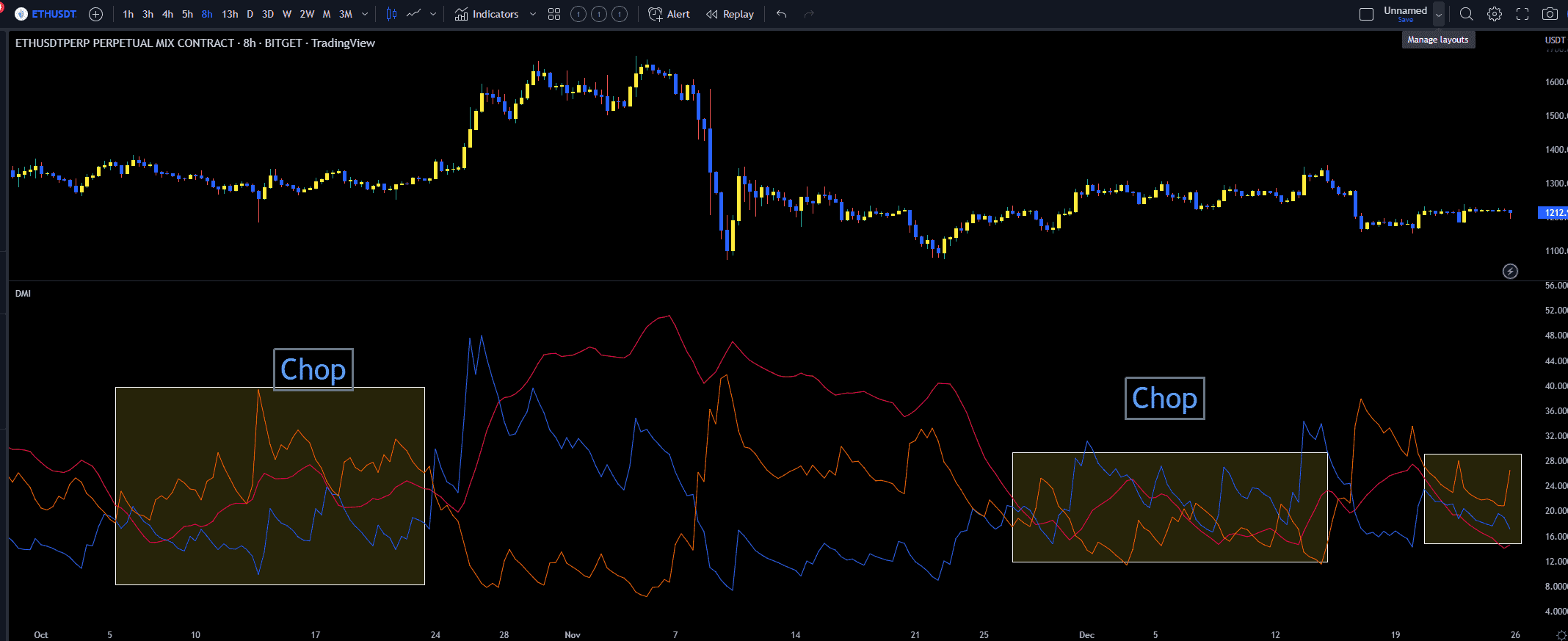Viewport: 1568px width, 641px height.
Task: Open chart settings gear icon
Action: click(1495, 14)
